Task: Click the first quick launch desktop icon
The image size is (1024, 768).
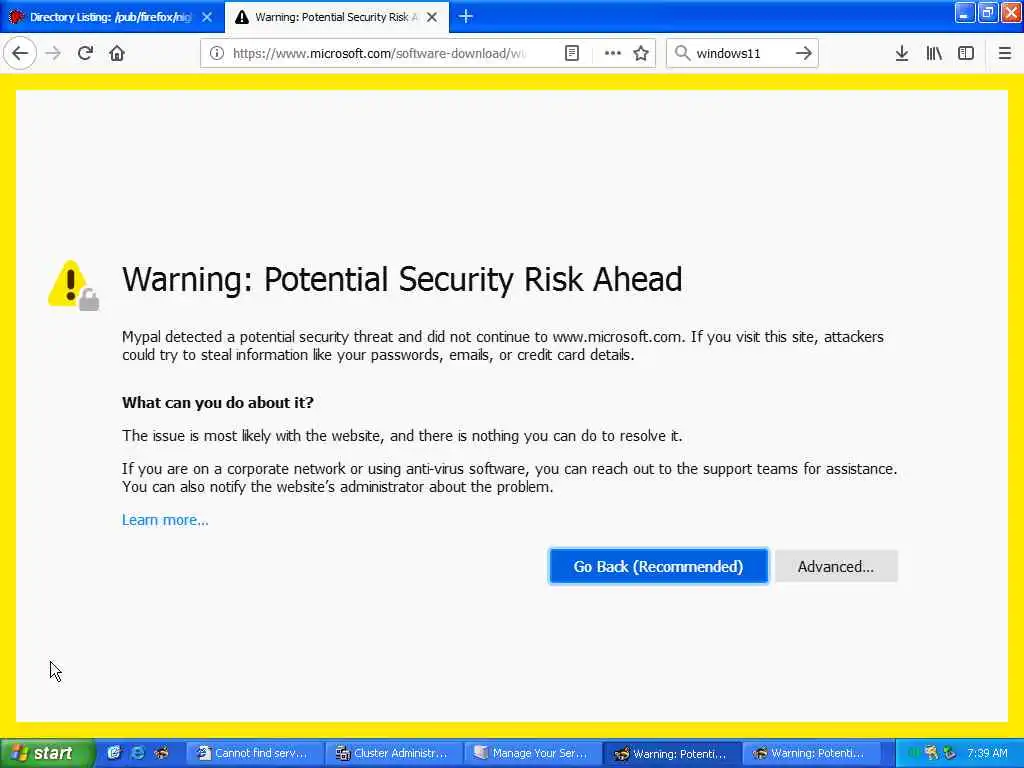Action: [114, 753]
